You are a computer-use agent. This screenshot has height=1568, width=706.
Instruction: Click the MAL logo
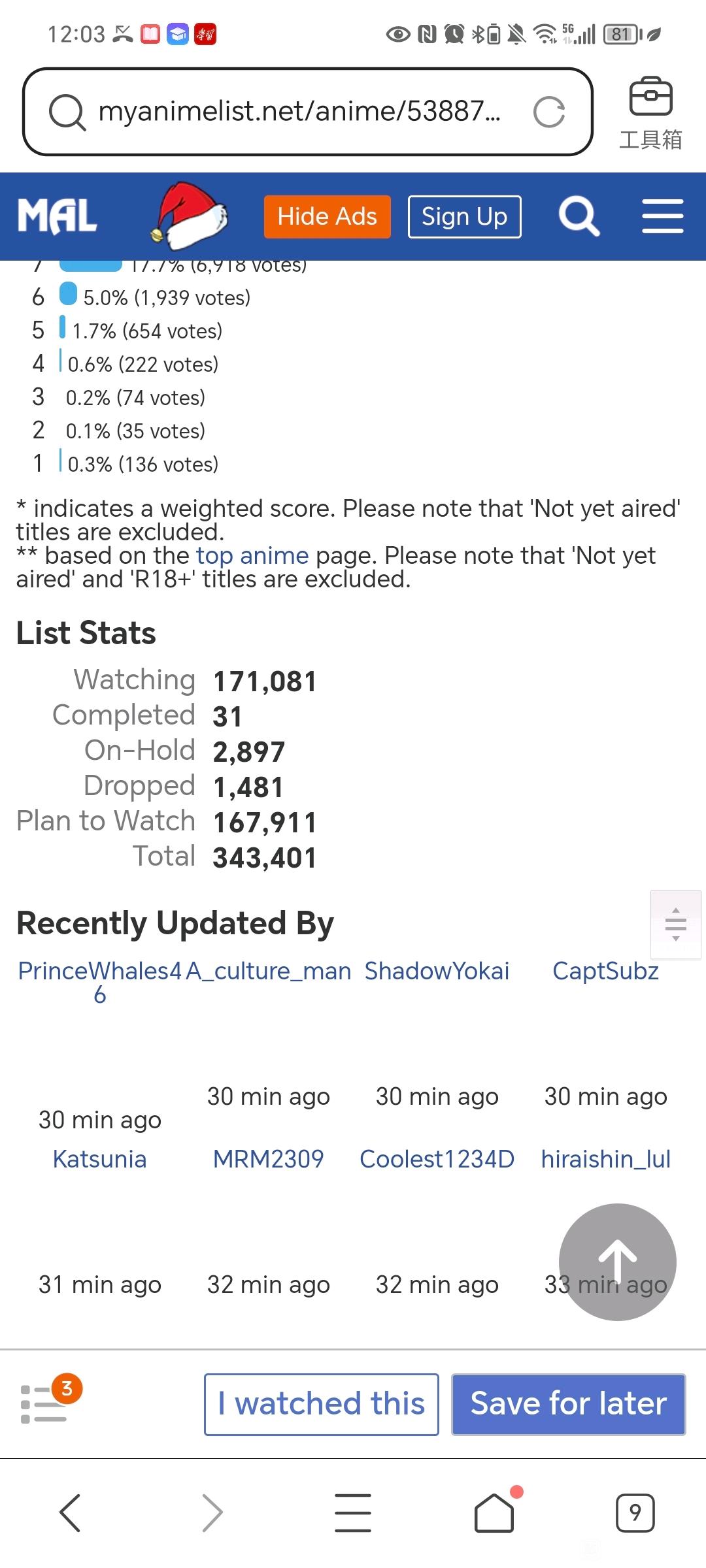(58, 216)
